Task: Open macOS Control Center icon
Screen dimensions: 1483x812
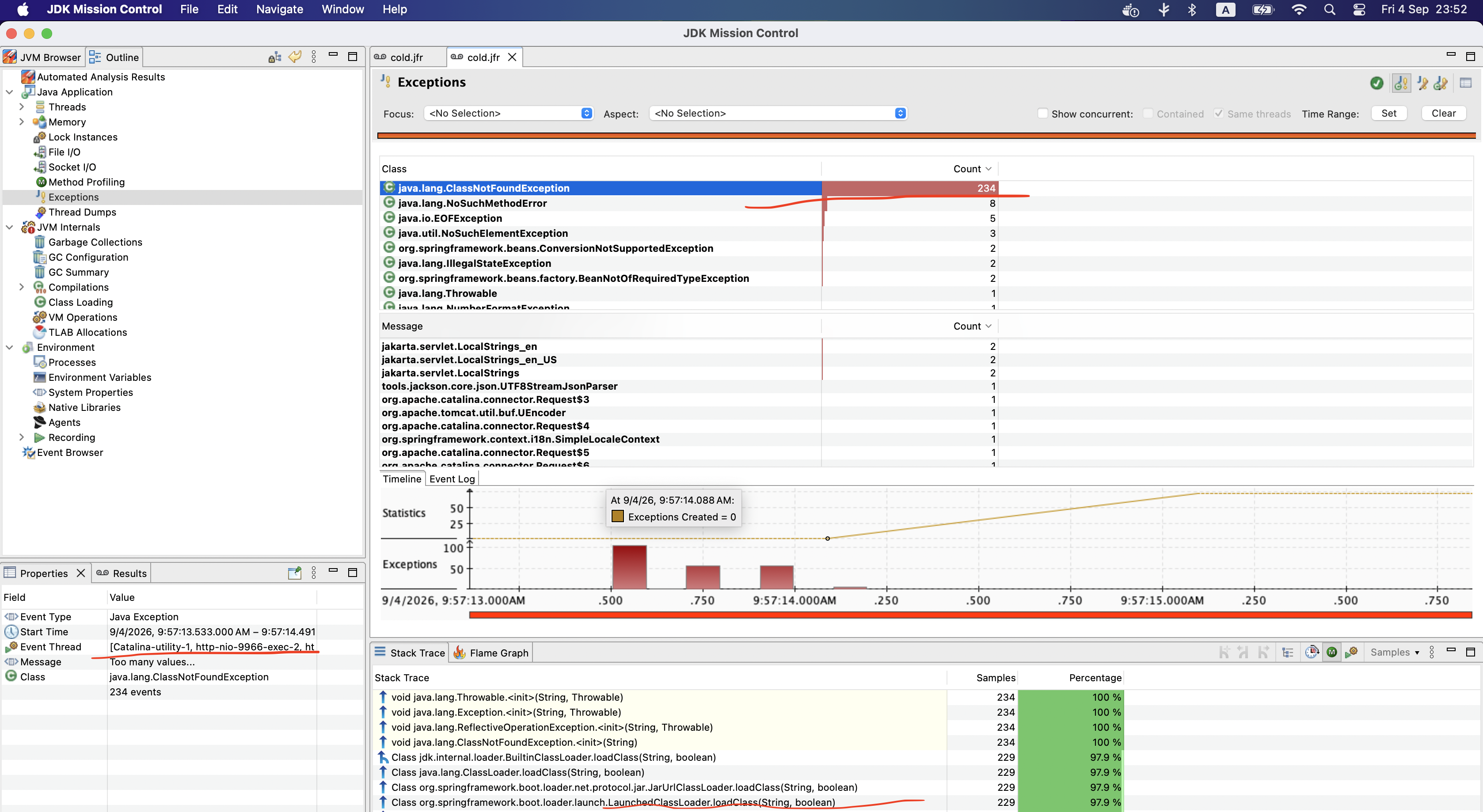Action: 1359,9
